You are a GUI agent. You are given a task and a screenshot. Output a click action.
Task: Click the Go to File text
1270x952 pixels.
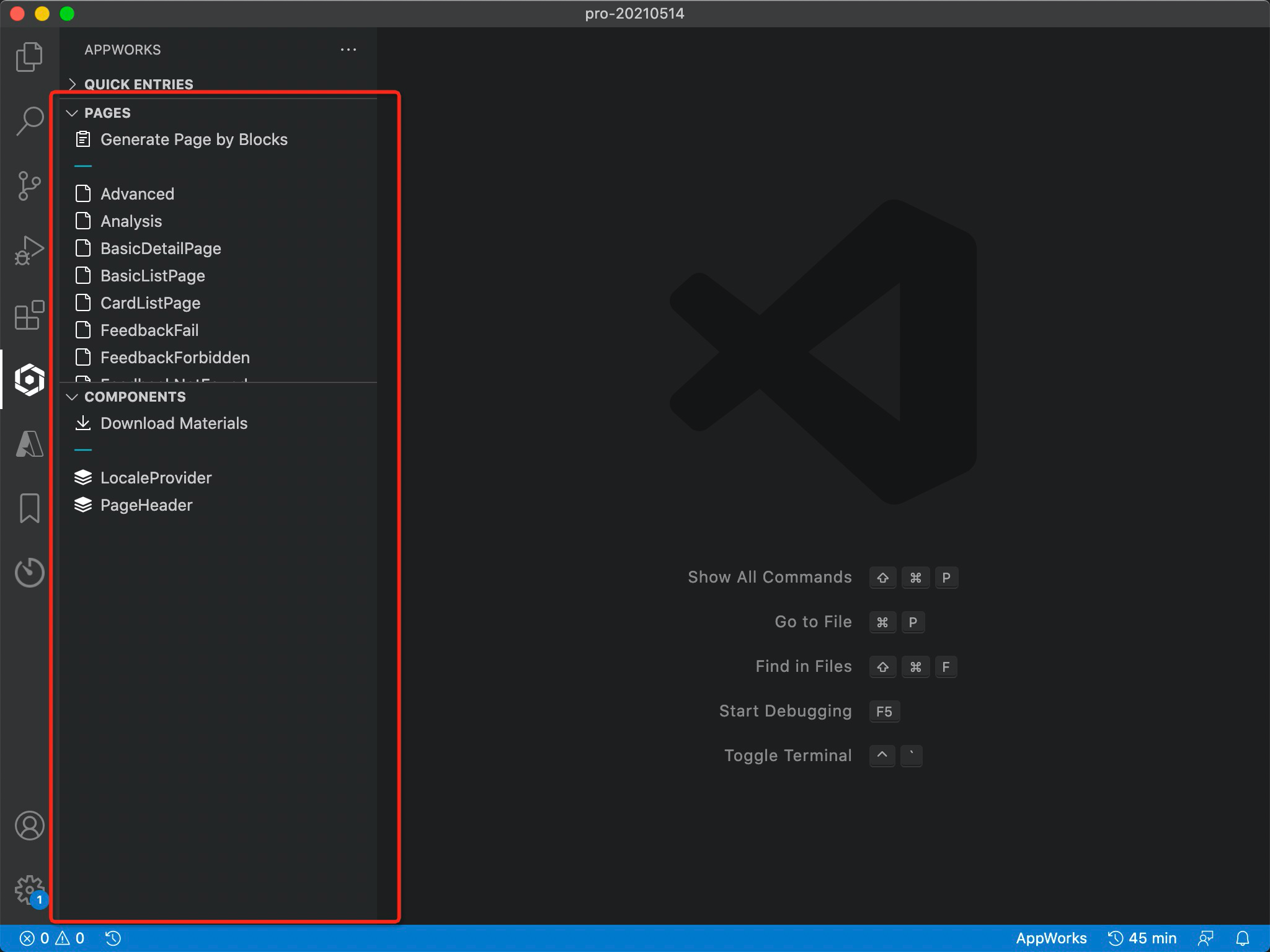point(813,622)
